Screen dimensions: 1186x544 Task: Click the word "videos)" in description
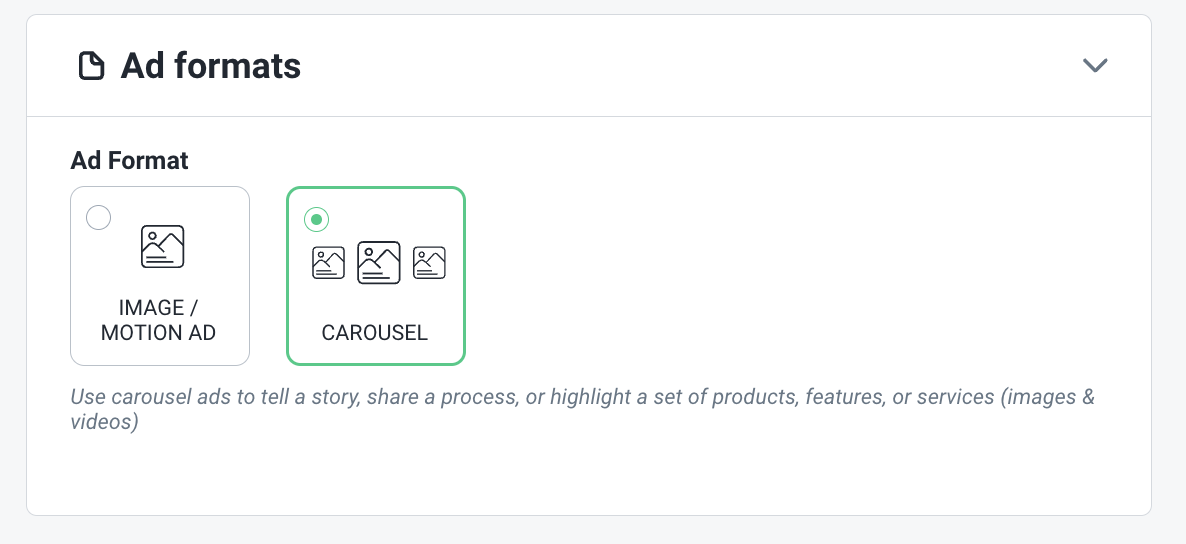point(104,422)
